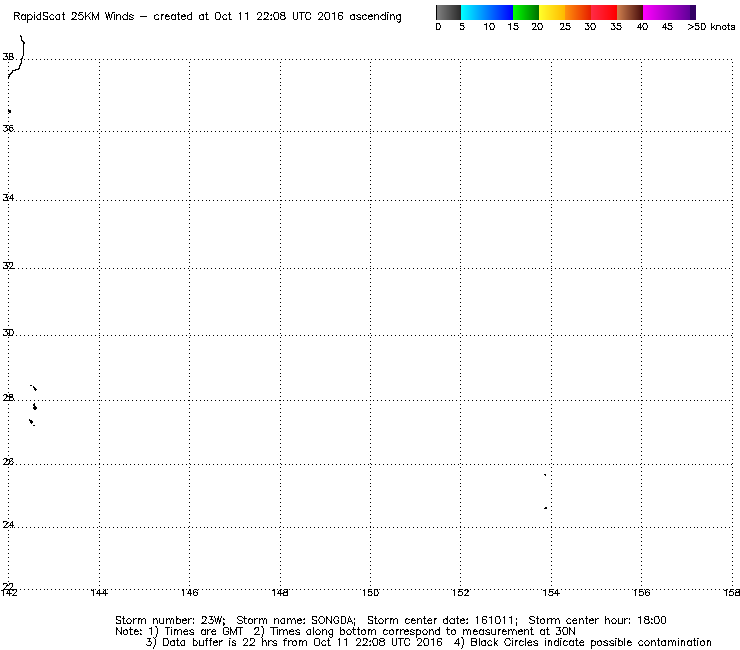740x650 pixels.
Task: Click the '5' legend tick label
Action: [x=462, y=27]
